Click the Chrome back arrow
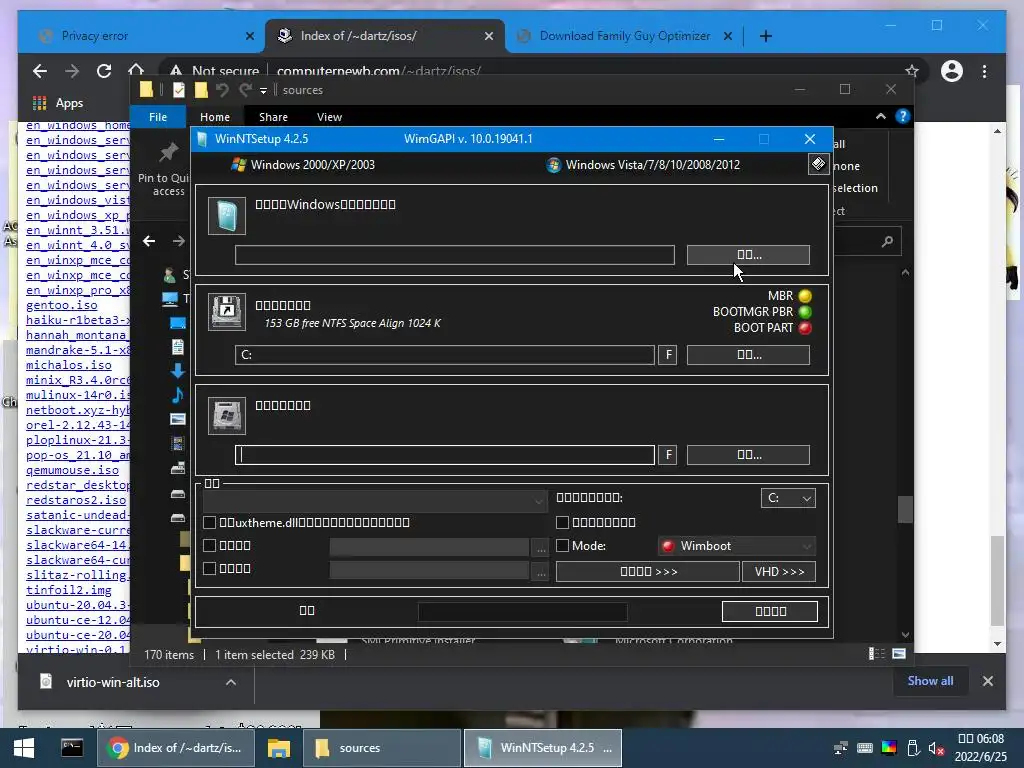Image resolution: width=1024 pixels, height=768 pixels. (x=40, y=71)
